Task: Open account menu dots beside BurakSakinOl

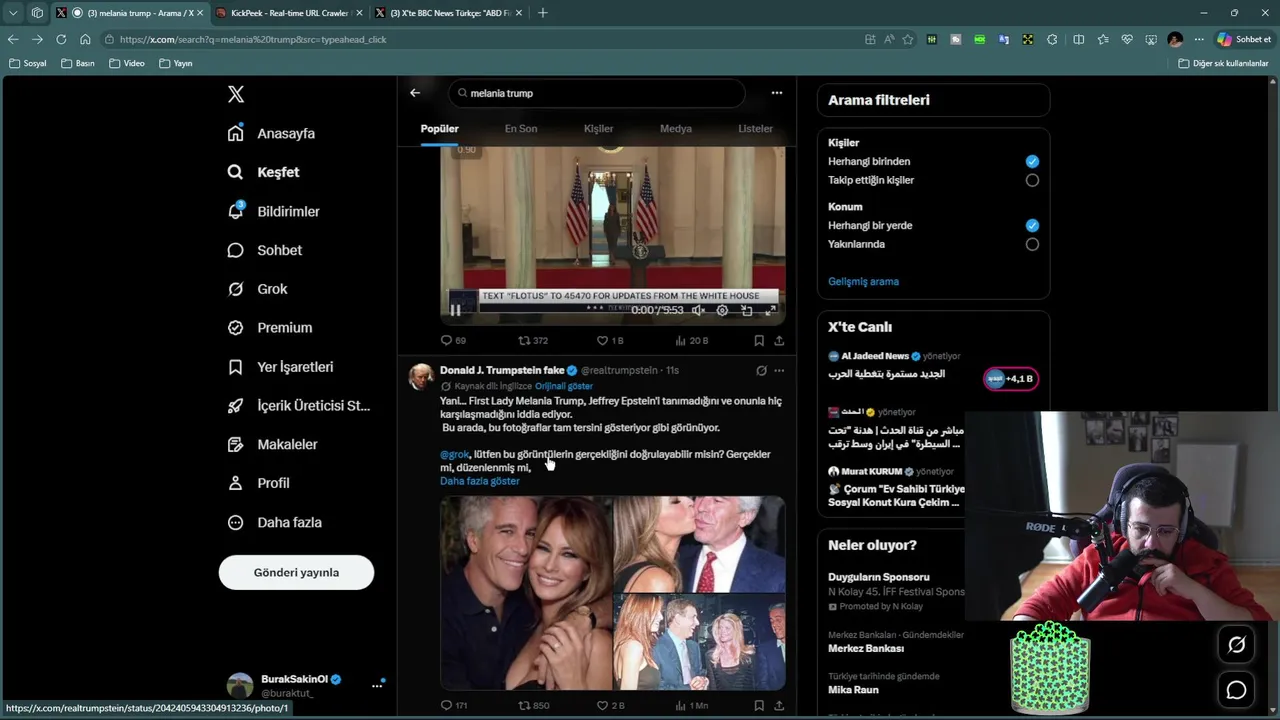Action: click(x=377, y=685)
